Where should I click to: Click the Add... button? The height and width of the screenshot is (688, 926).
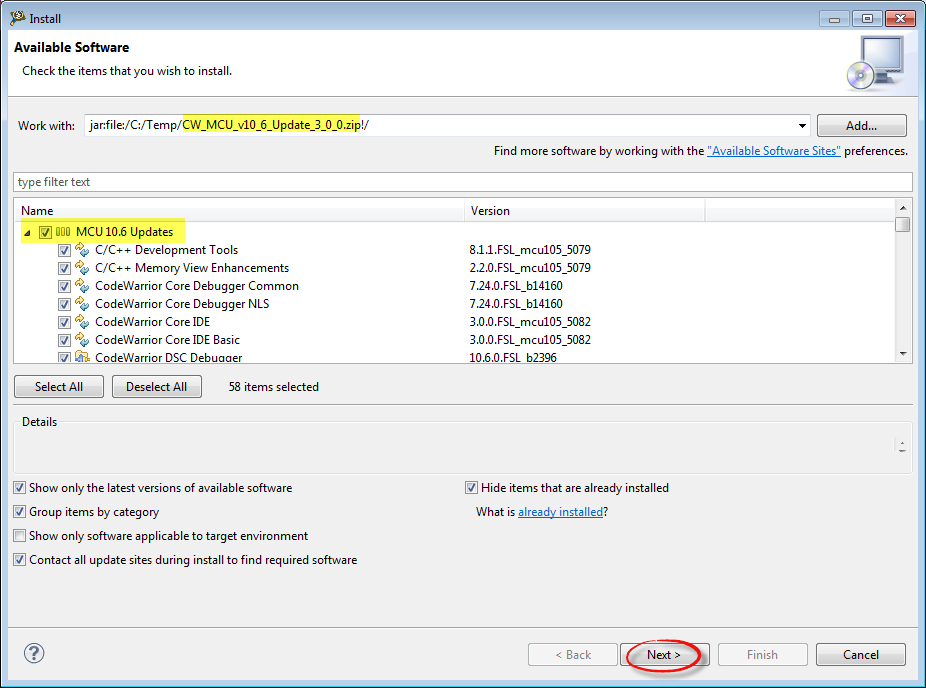pos(862,125)
